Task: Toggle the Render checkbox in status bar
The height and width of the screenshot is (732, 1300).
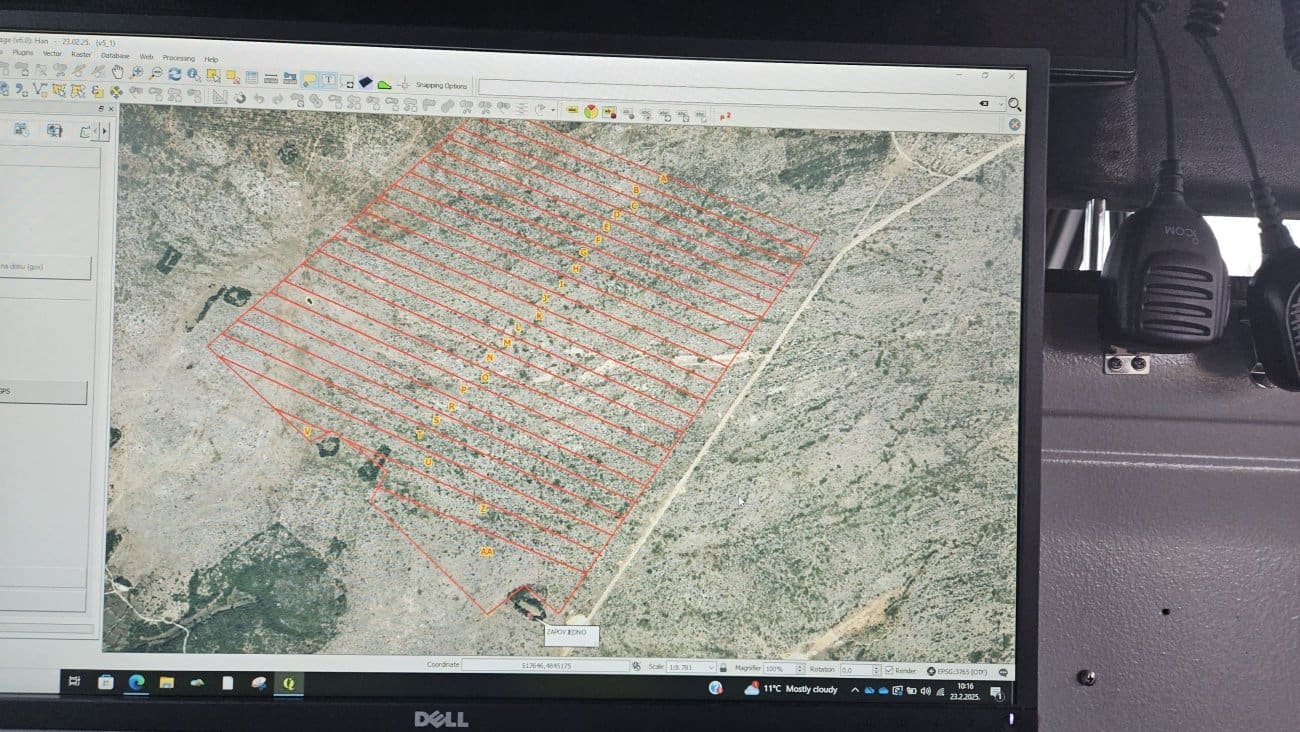Action: [889, 670]
